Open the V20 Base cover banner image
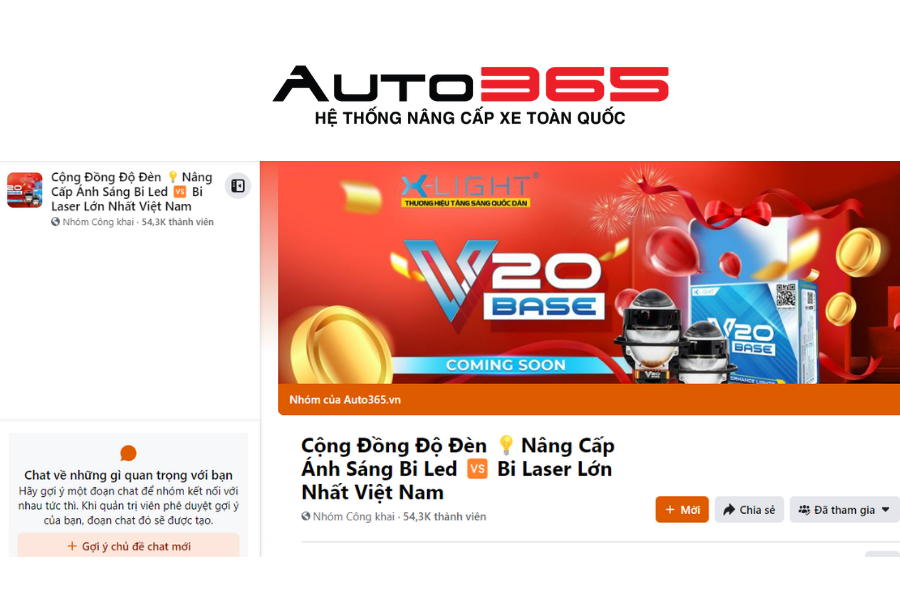This screenshot has width=900, height=600. pos(589,273)
